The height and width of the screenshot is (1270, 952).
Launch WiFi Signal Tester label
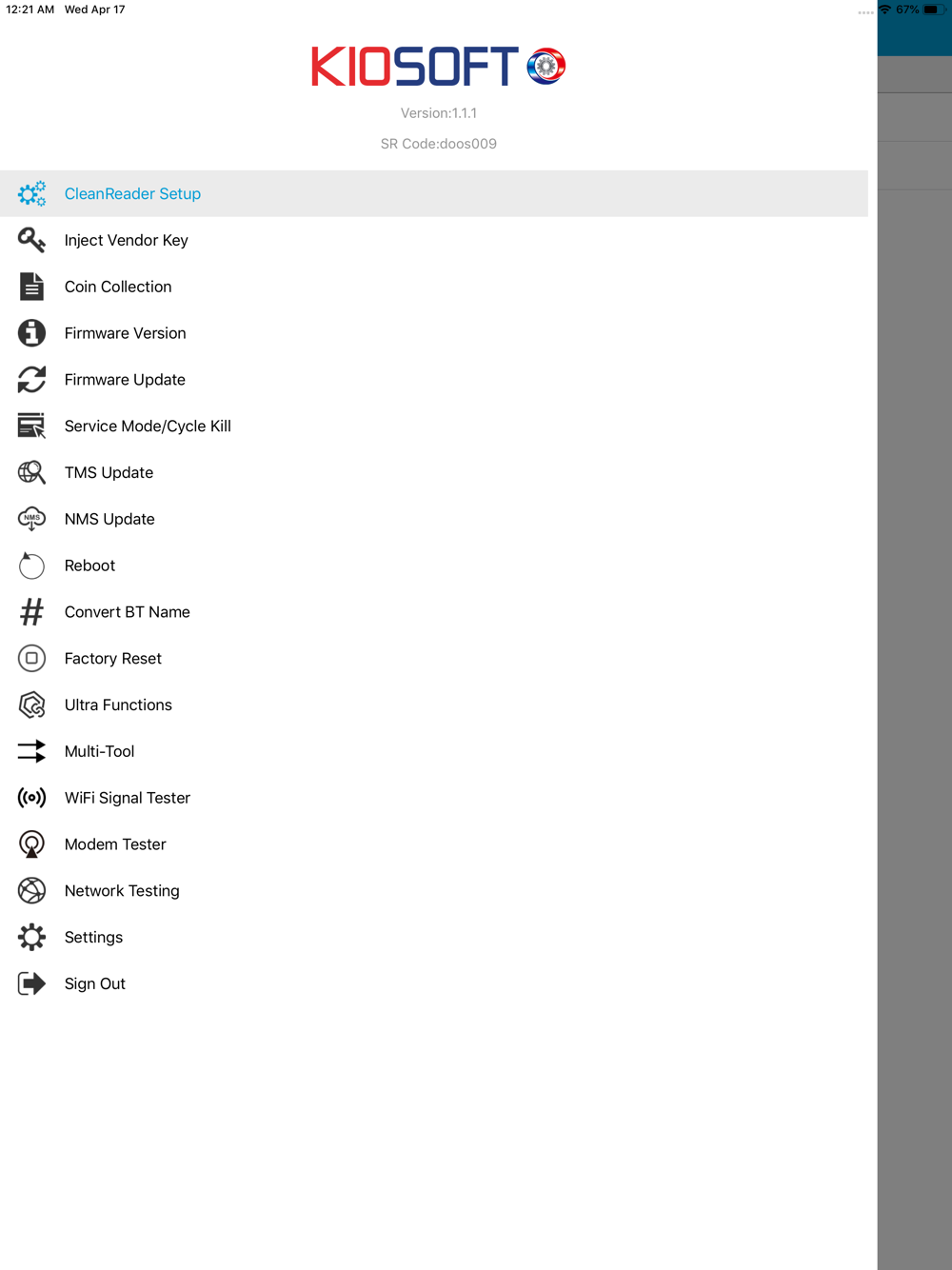pyautogui.click(x=128, y=798)
